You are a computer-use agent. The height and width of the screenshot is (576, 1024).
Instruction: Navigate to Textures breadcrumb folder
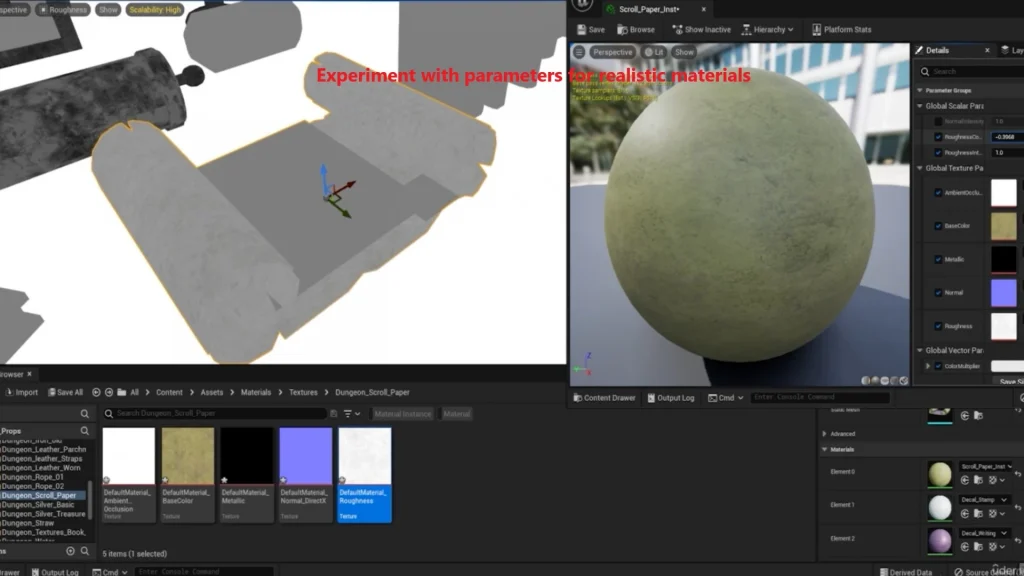point(303,392)
